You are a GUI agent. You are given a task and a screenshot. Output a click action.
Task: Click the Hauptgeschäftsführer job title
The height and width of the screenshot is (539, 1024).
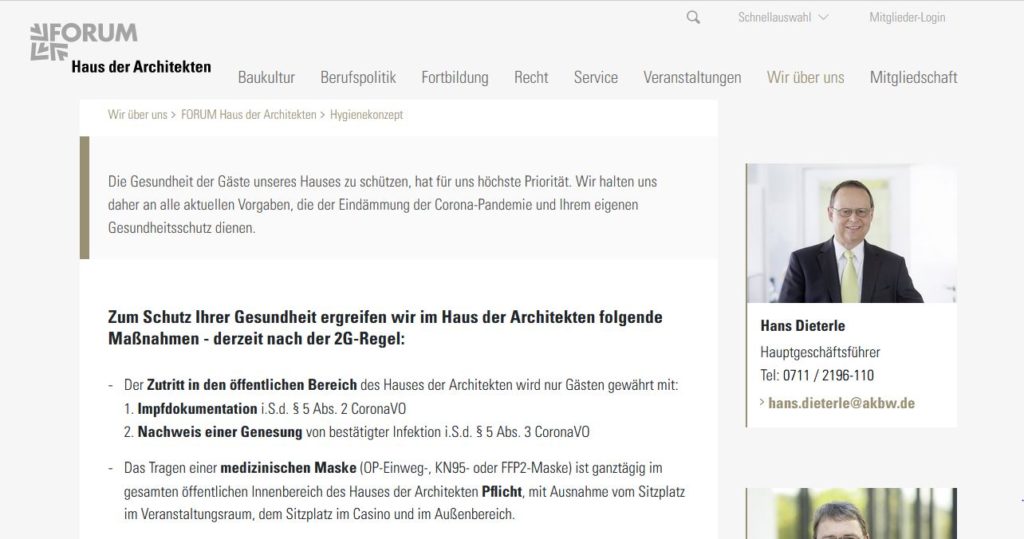(x=820, y=352)
